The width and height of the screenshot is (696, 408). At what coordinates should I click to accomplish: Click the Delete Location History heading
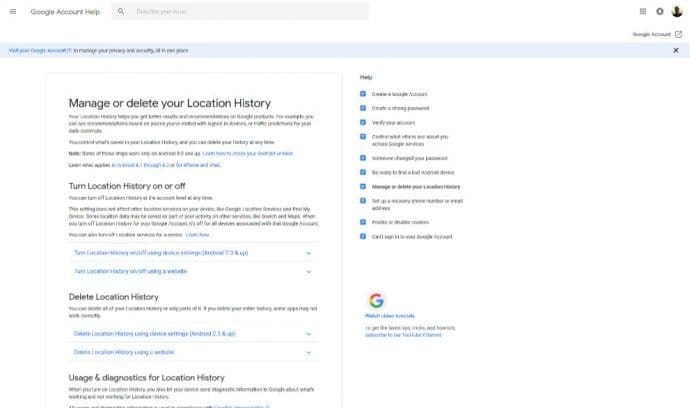click(x=114, y=297)
